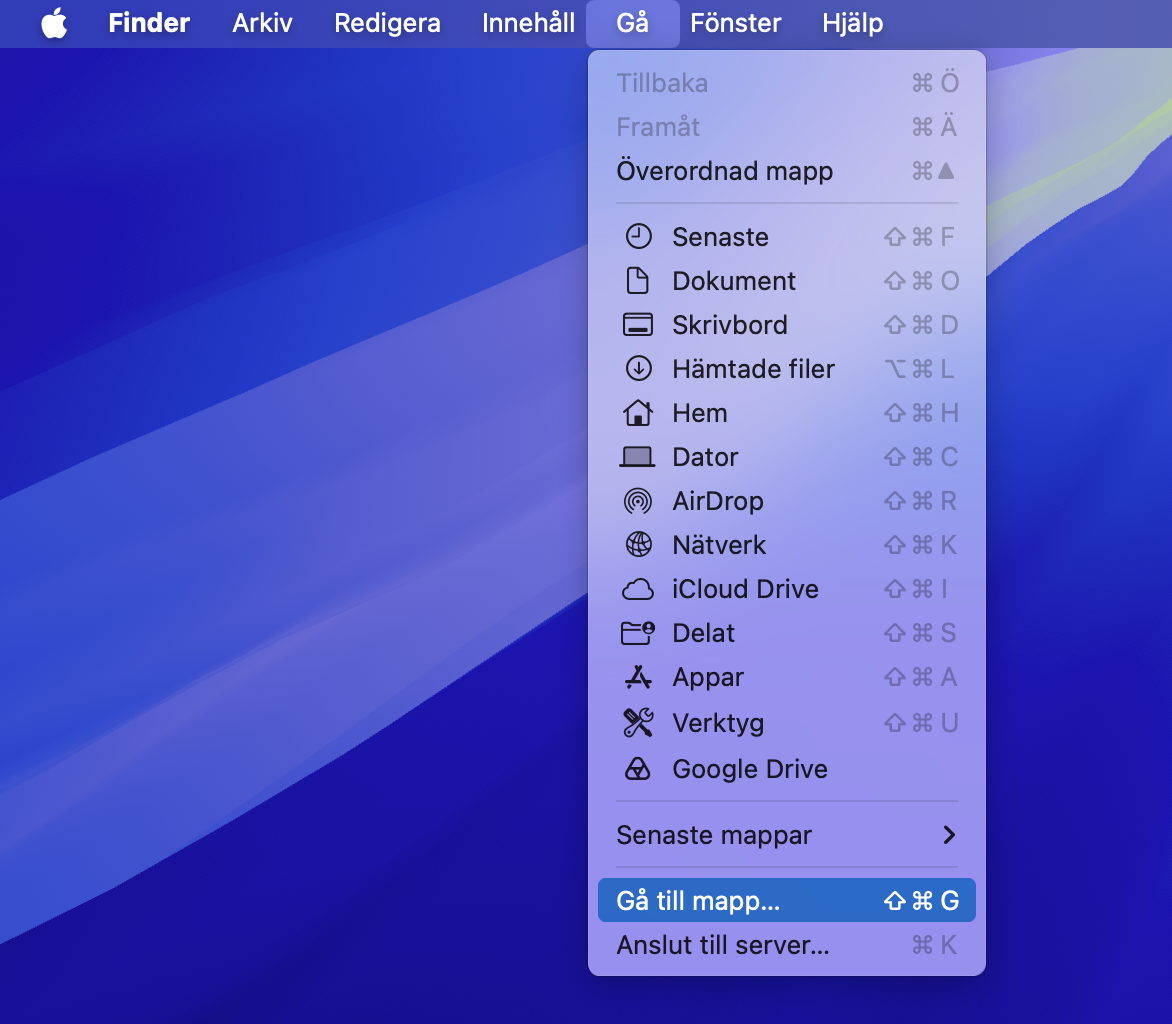The width and height of the screenshot is (1172, 1024).
Task: Click the Dator laptop icon
Action: 638,457
